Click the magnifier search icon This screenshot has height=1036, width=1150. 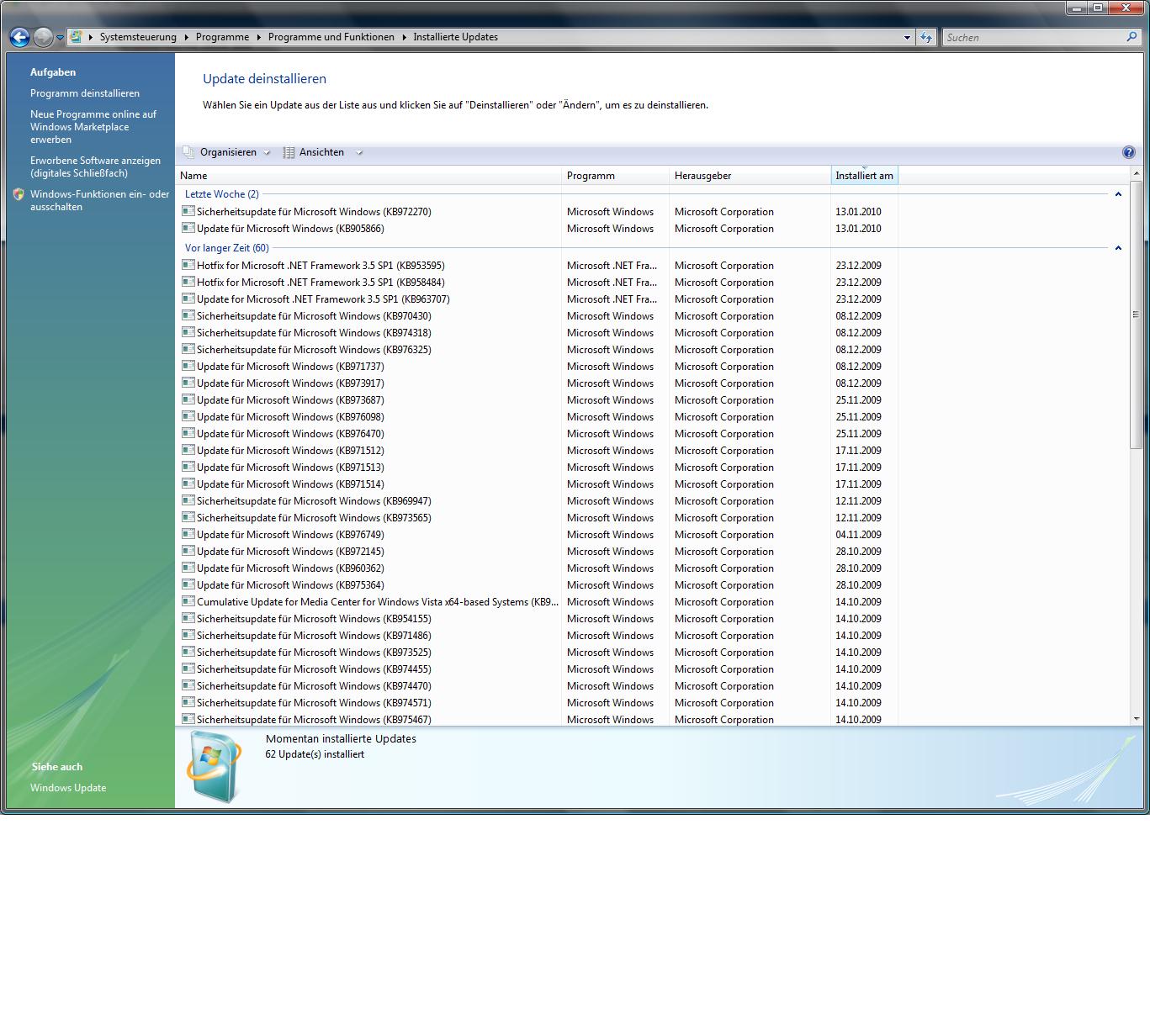(x=1131, y=37)
